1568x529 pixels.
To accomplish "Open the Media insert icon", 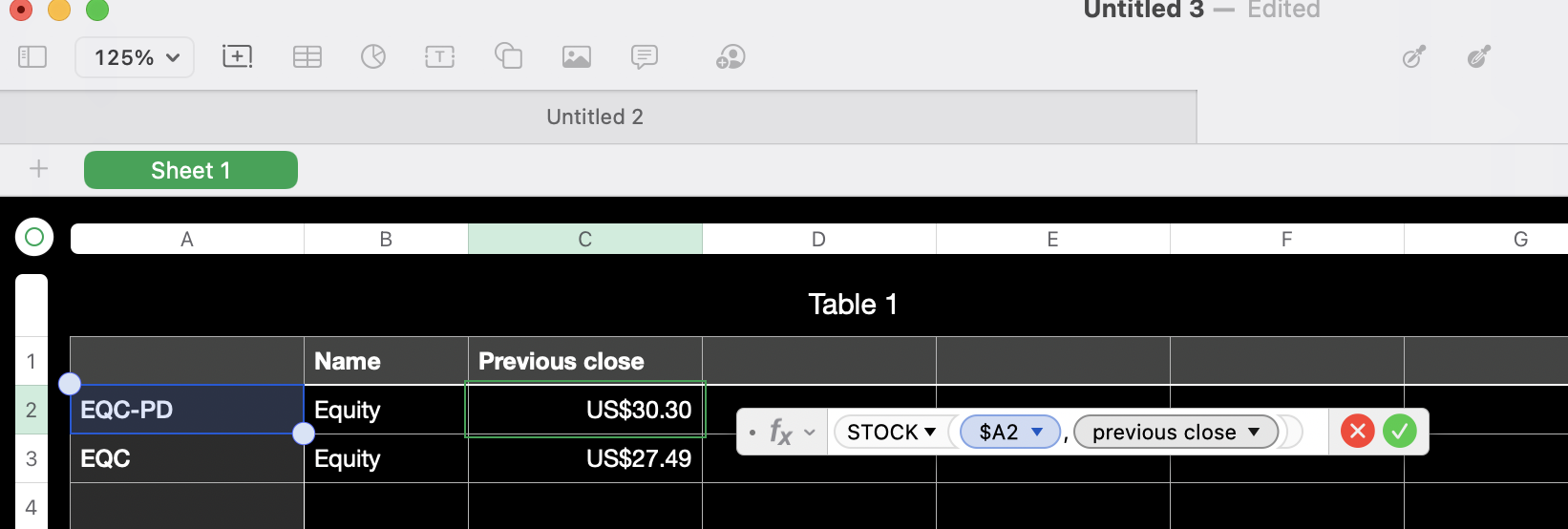I will coord(577,57).
